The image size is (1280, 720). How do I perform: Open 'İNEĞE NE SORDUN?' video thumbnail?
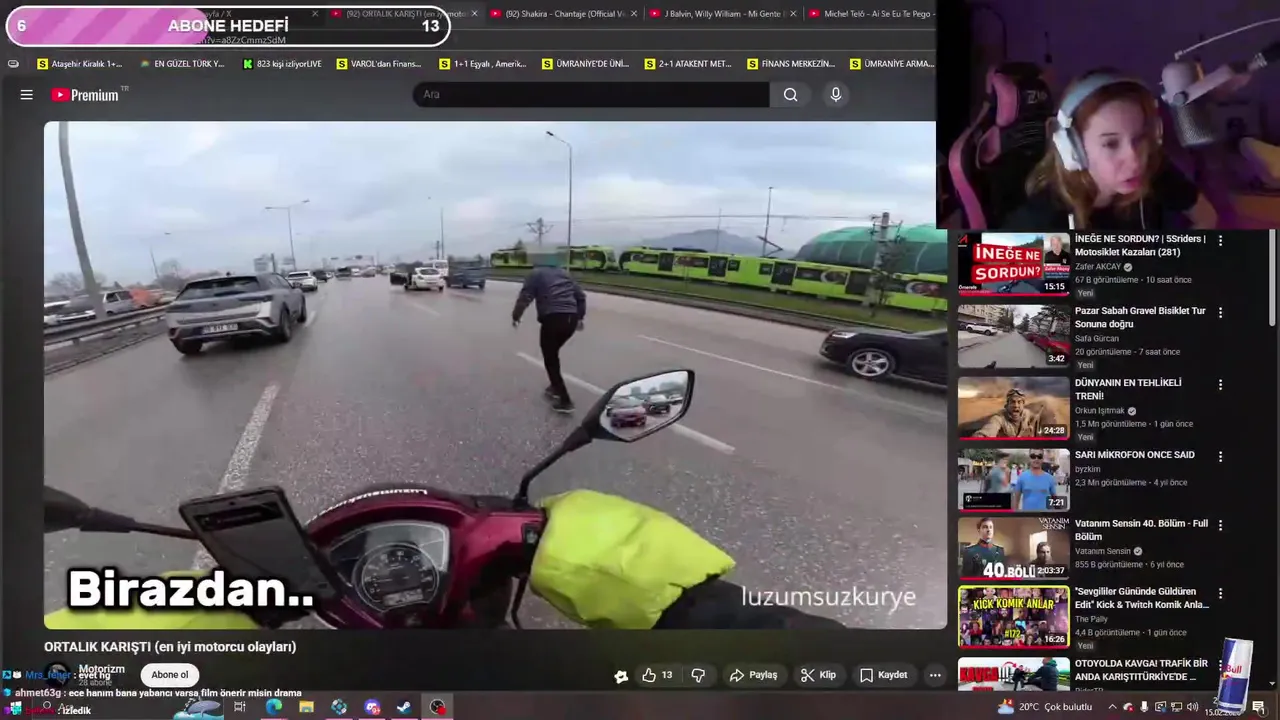pyautogui.click(x=1014, y=264)
